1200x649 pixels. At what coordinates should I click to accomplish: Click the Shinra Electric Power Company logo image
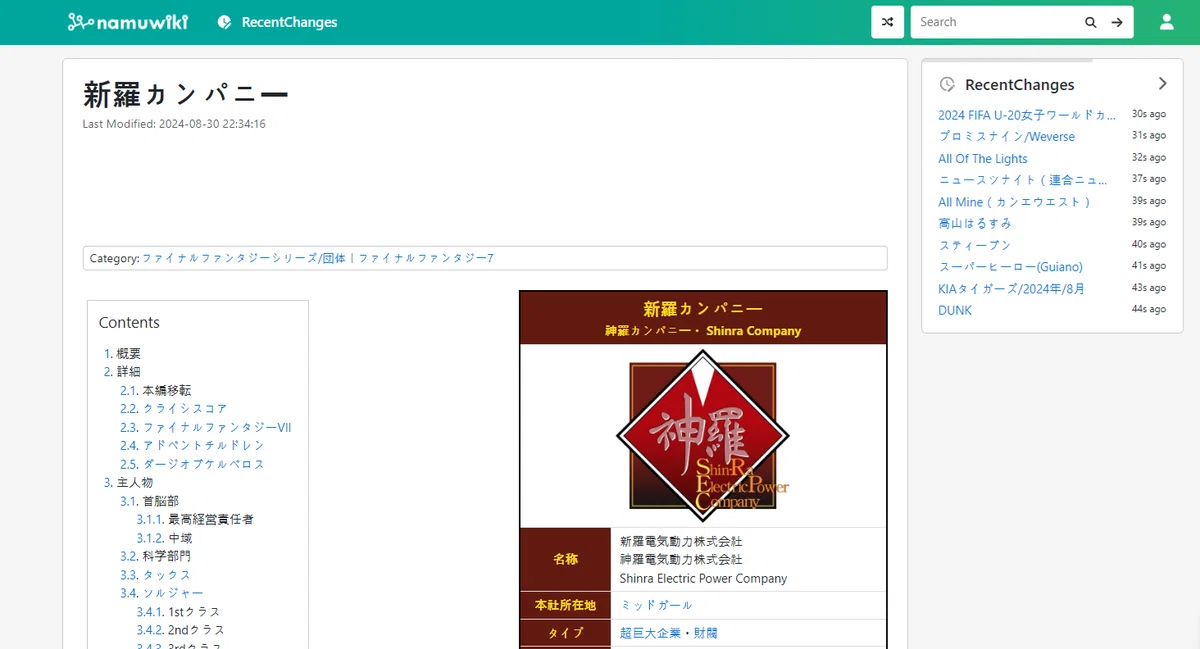pos(703,435)
